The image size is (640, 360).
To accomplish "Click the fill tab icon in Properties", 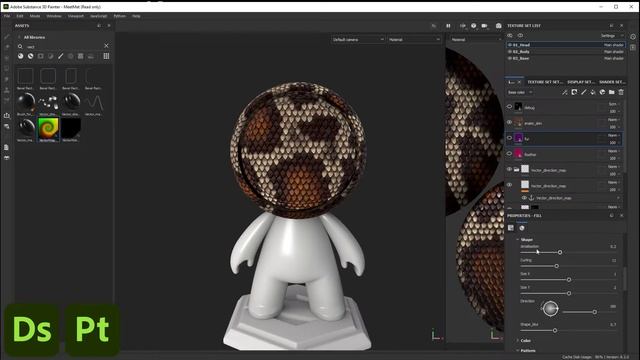I will [511, 228].
